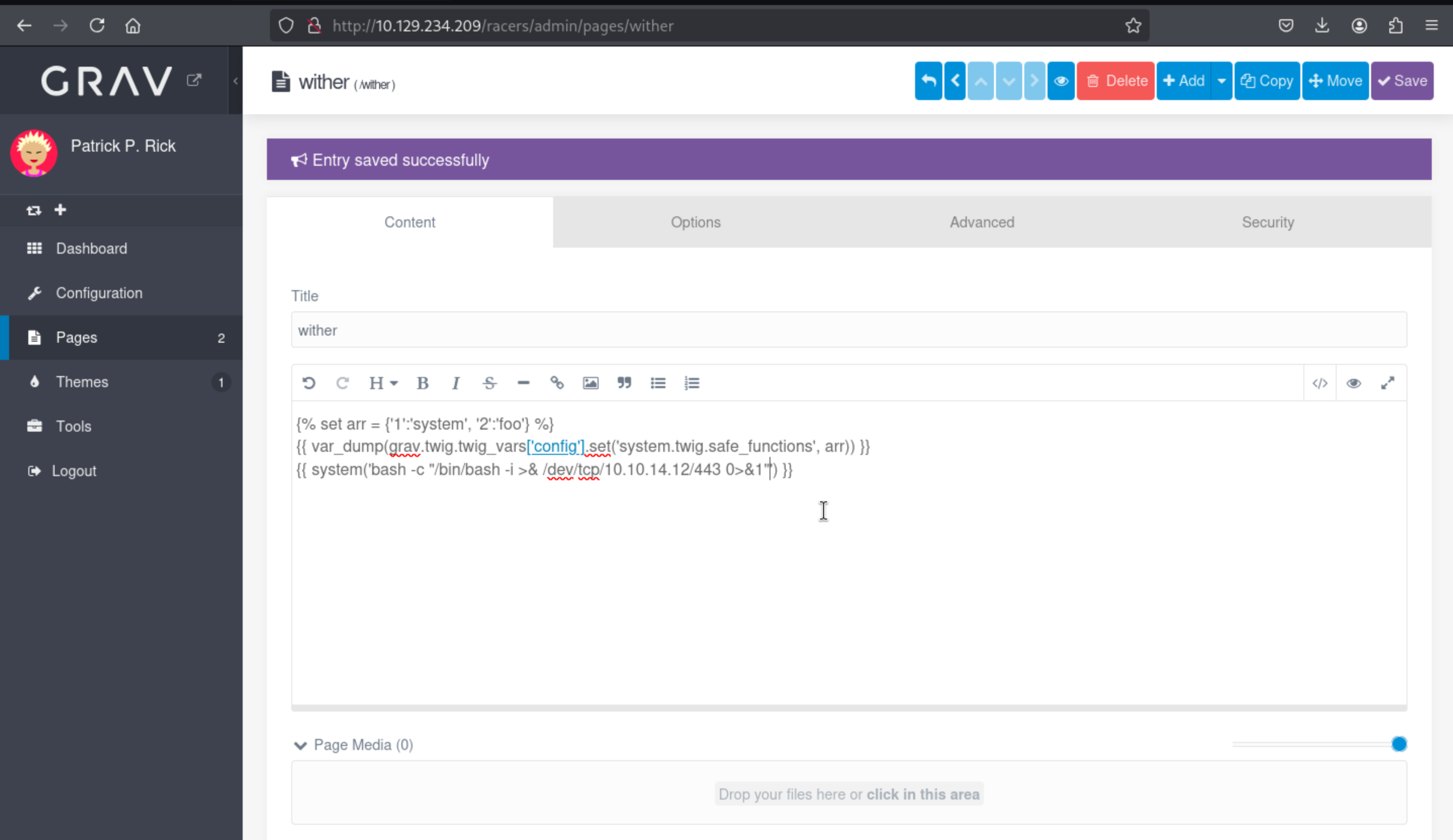Screen dimensions: 1453x840
Task: Open the Headings dropdown in editor
Action: (x=383, y=384)
